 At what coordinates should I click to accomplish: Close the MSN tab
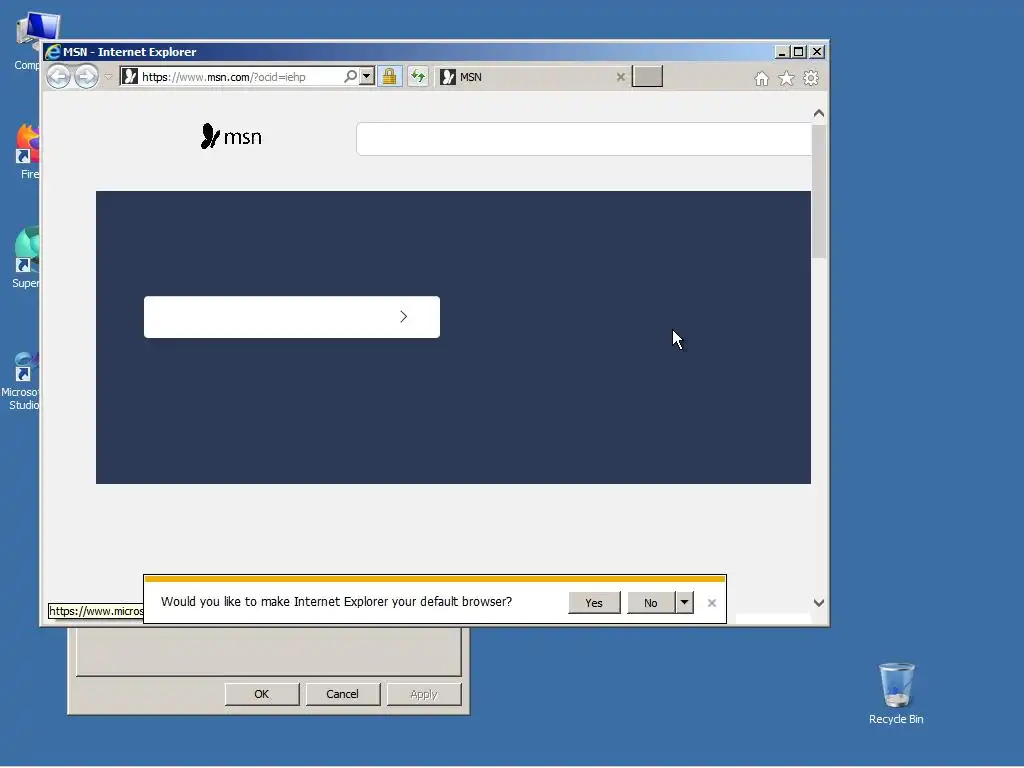(620, 77)
